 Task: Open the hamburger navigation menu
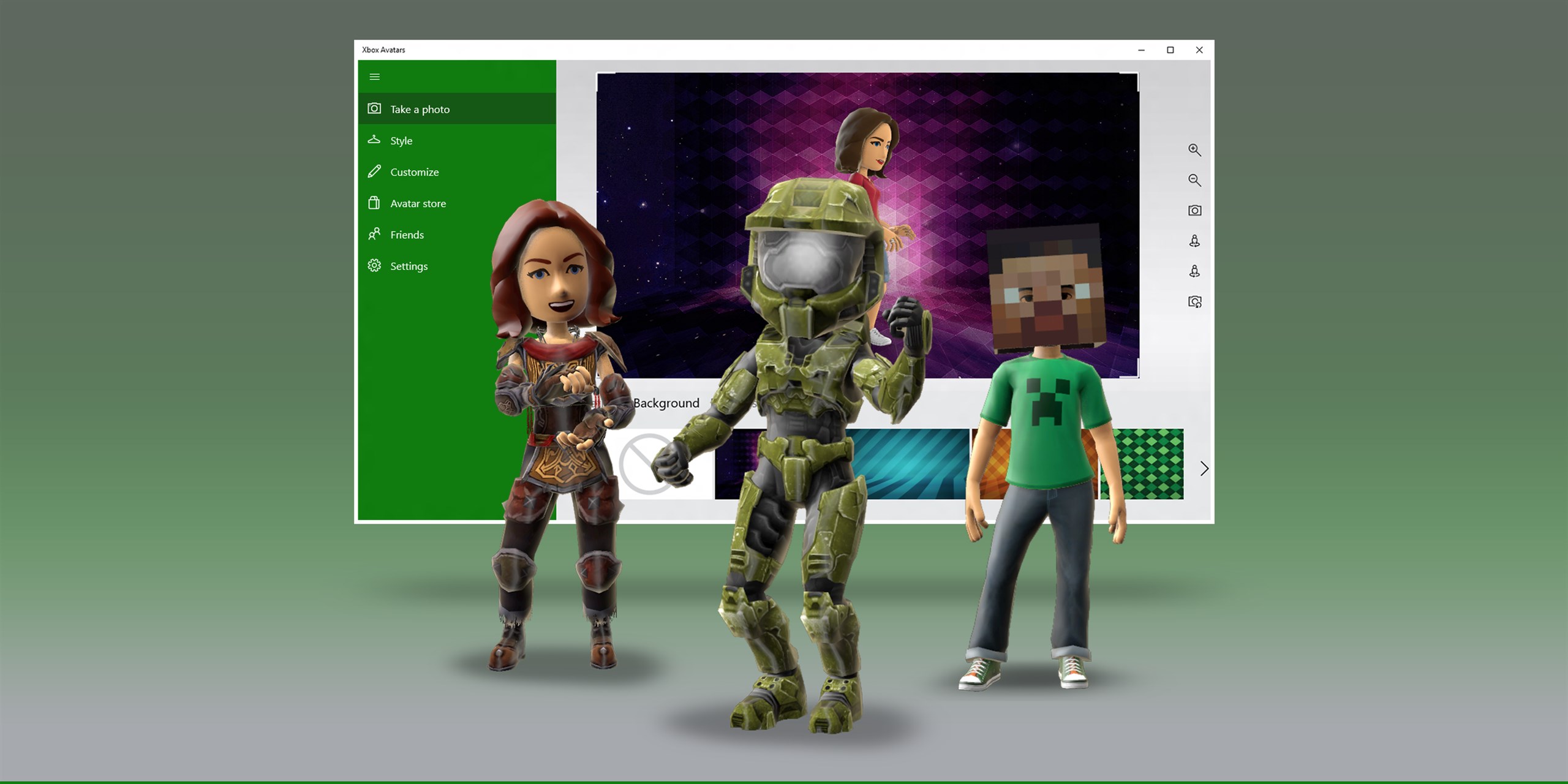[x=374, y=77]
